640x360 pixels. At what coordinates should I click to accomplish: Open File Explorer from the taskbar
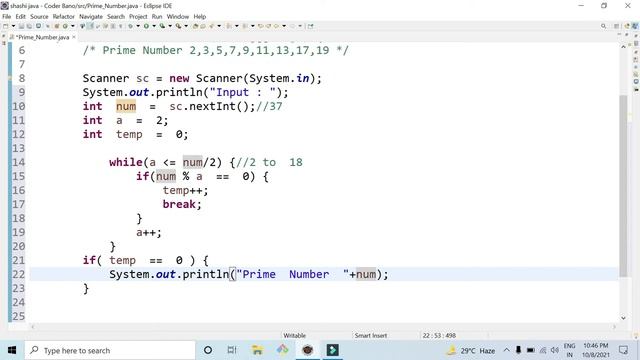pos(257,350)
